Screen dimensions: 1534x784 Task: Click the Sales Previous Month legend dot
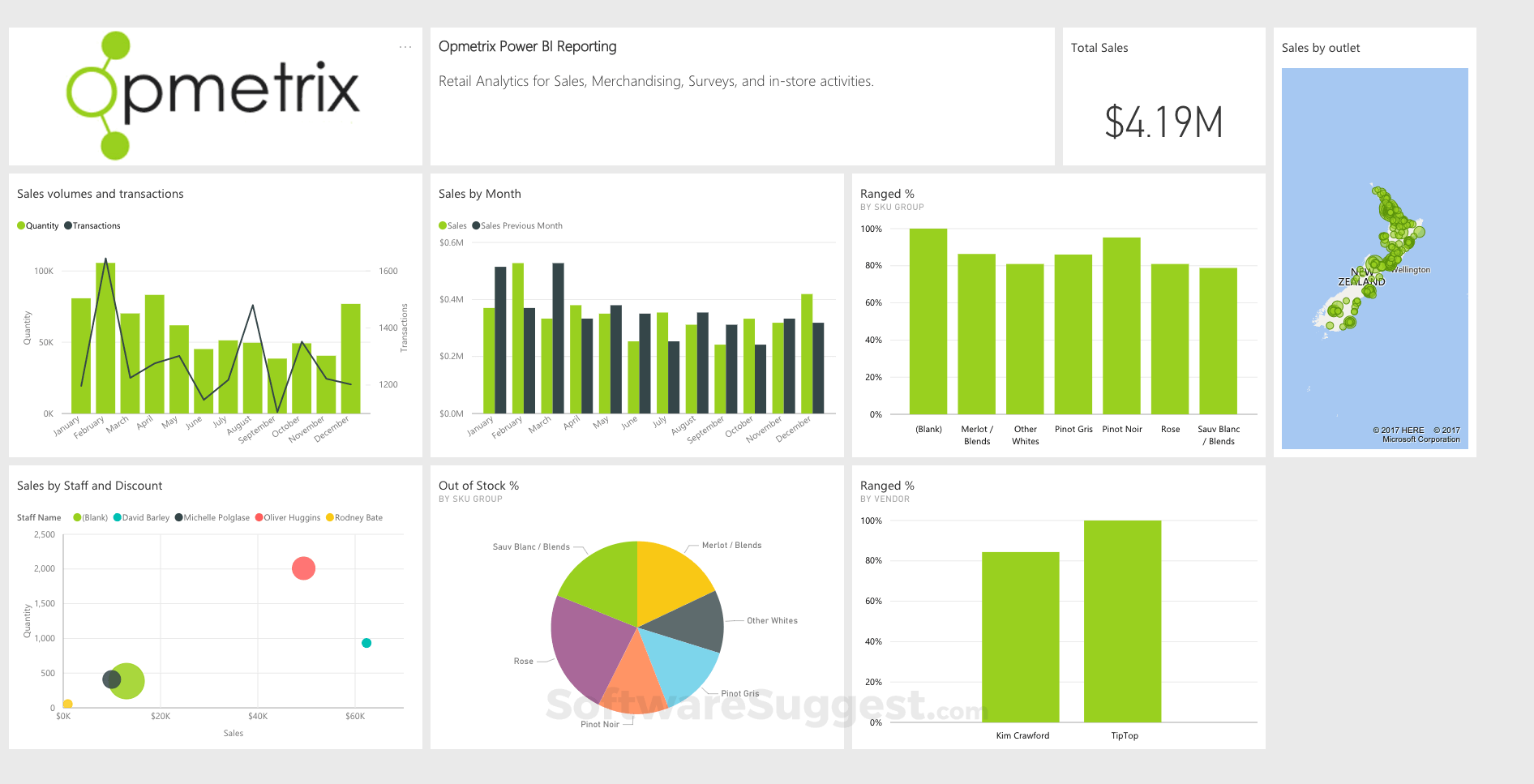coord(476,225)
